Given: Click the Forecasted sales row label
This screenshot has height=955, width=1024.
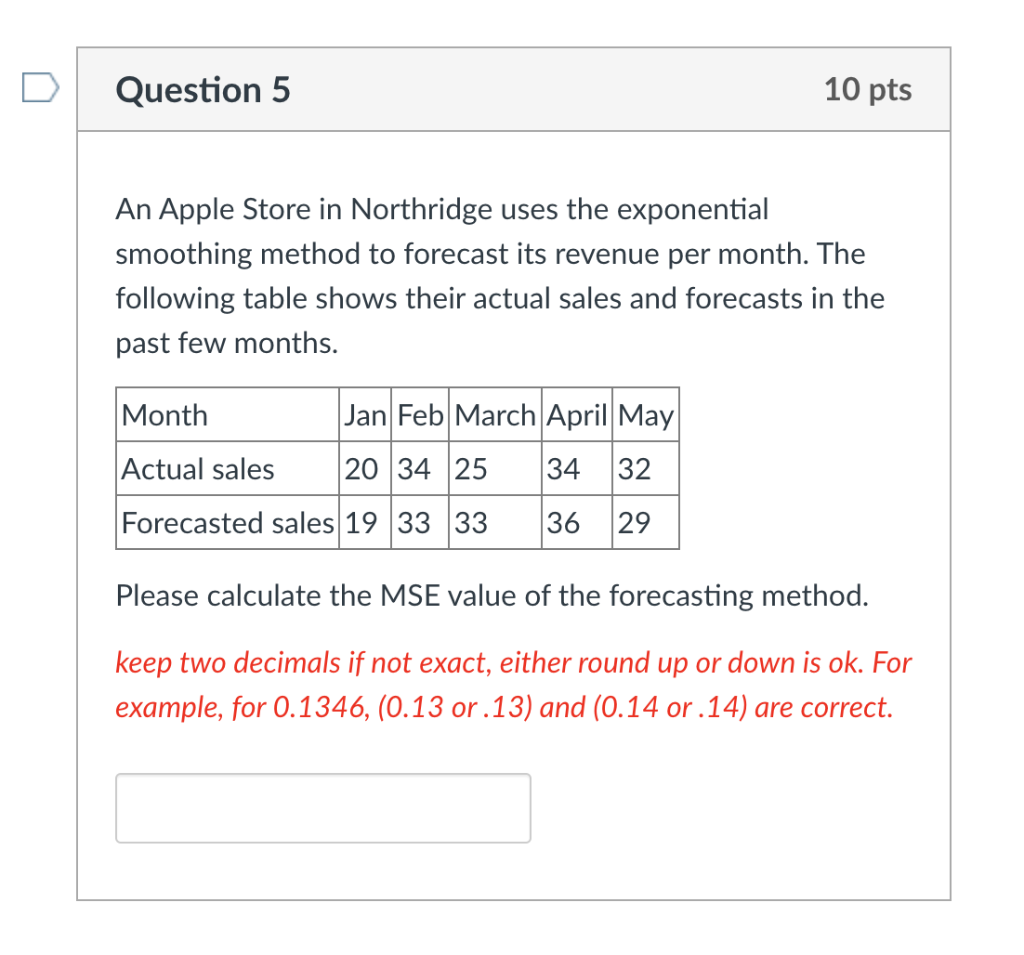Looking at the screenshot, I should tap(225, 522).
